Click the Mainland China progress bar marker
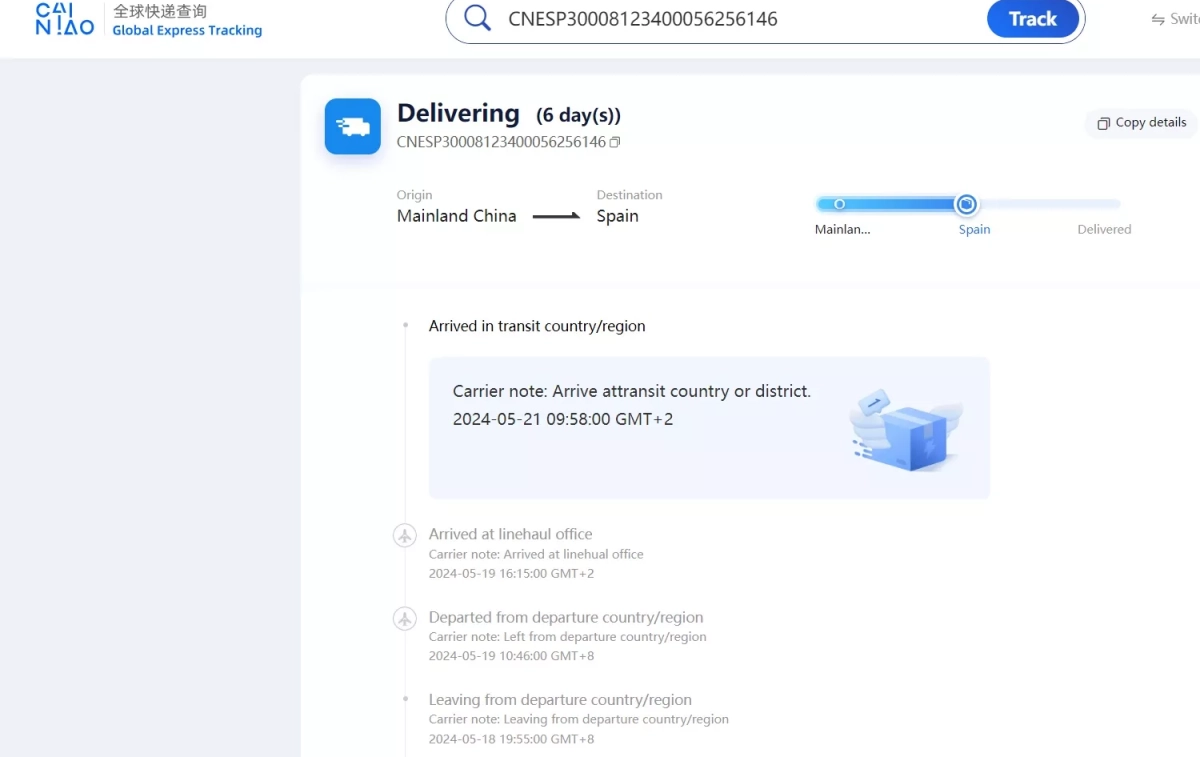The width and height of the screenshot is (1200, 757). coord(839,204)
